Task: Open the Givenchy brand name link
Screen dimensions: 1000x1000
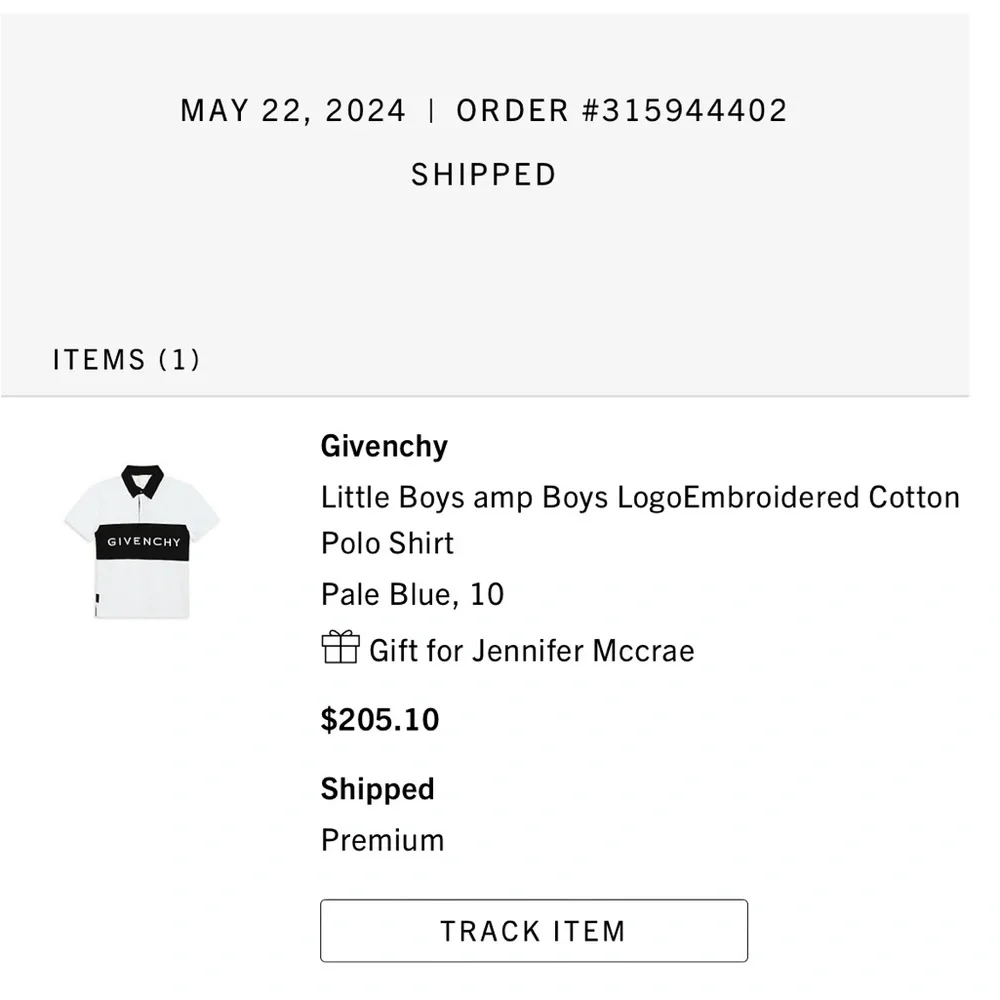Action: (x=384, y=446)
